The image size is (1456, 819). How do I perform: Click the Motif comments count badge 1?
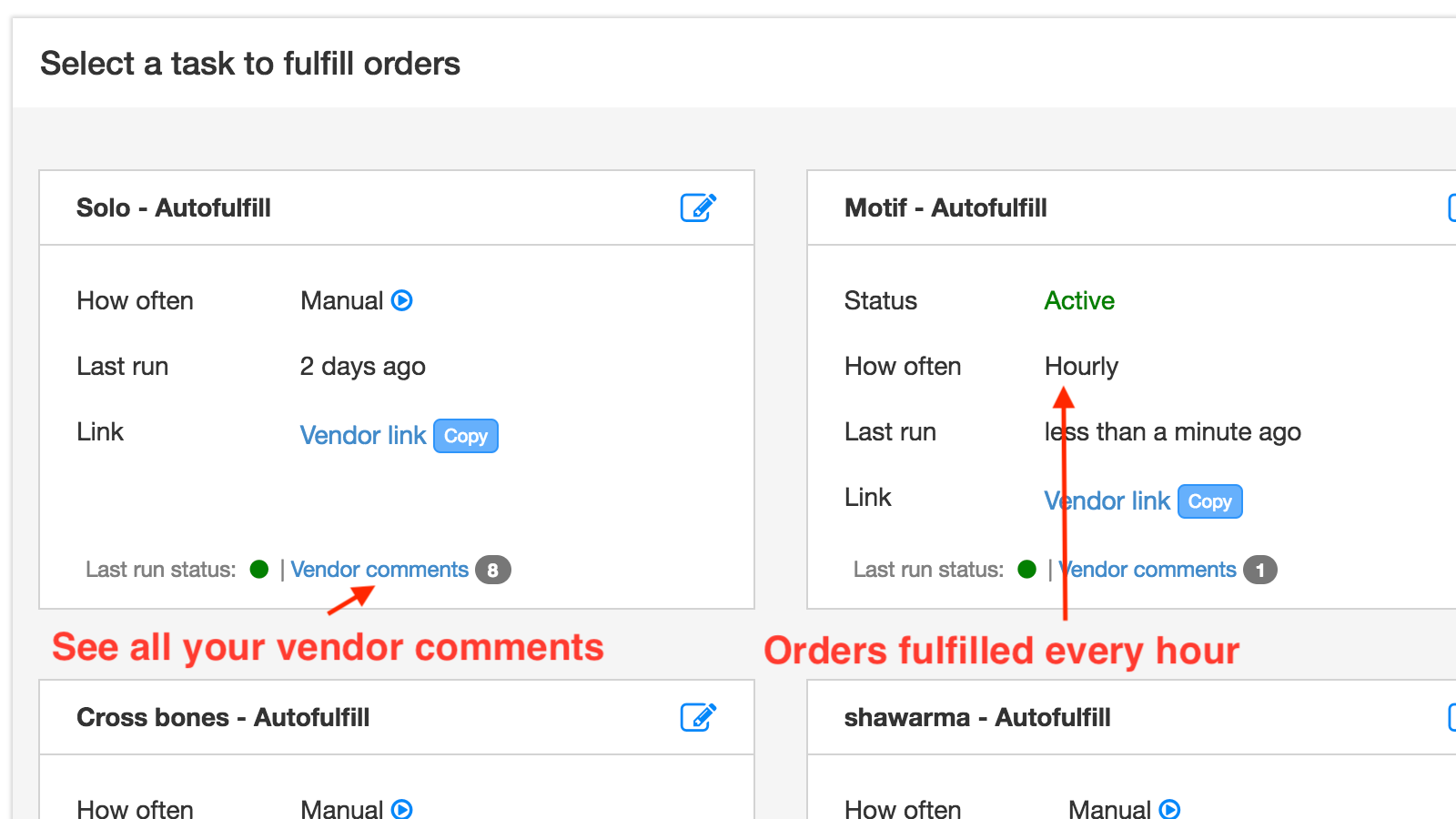1260,570
